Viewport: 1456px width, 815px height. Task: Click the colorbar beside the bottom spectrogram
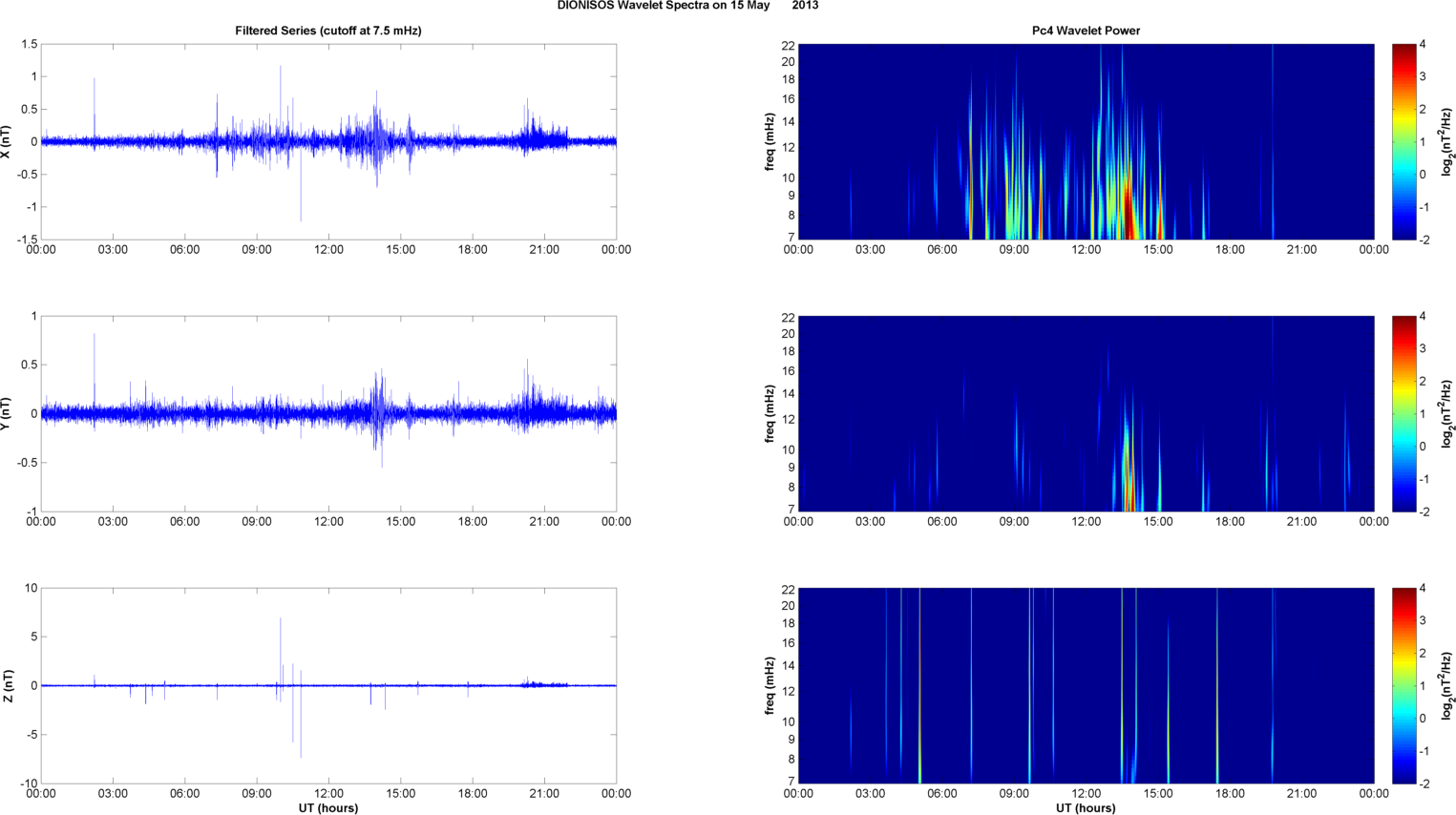(x=1403, y=685)
